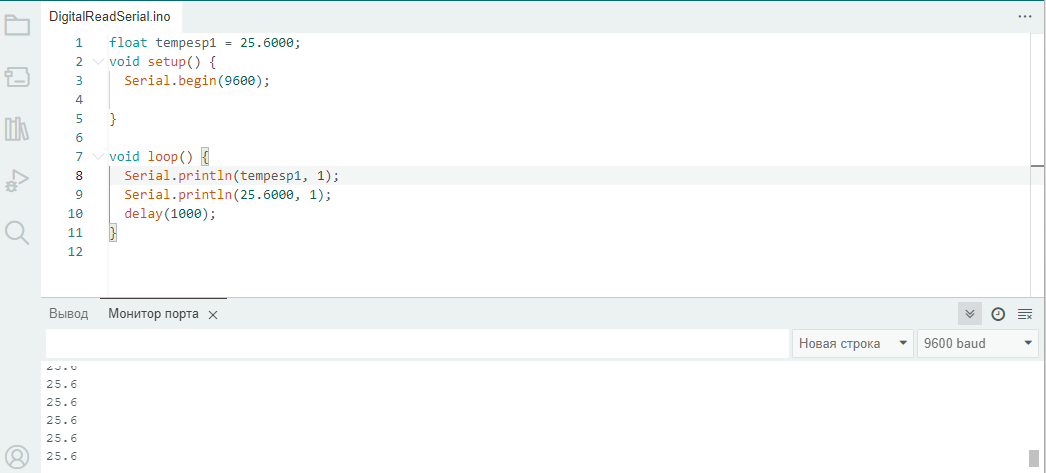Open the editor tab more options menu
Viewport: 1046px width, 473px height.
click(x=1025, y=17)
